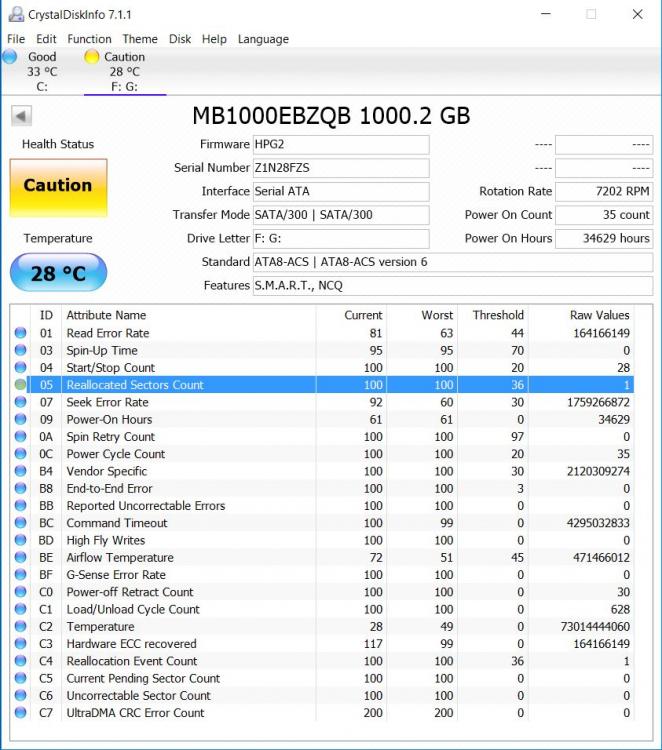Click the status orb beside Spin-Up Time
The height and width of the screenshot is (750, 662).
(x=21, y=350)
